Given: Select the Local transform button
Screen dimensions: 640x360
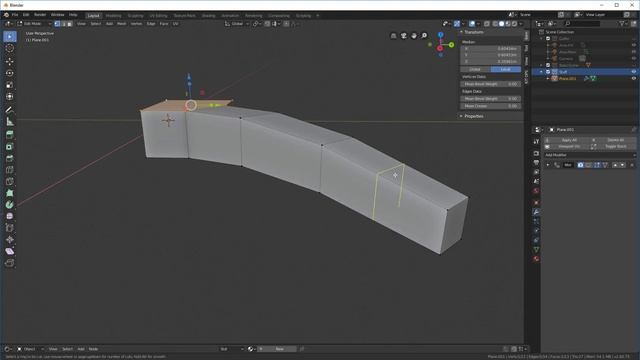Looking at the screenshot, I should coord(506,69).
